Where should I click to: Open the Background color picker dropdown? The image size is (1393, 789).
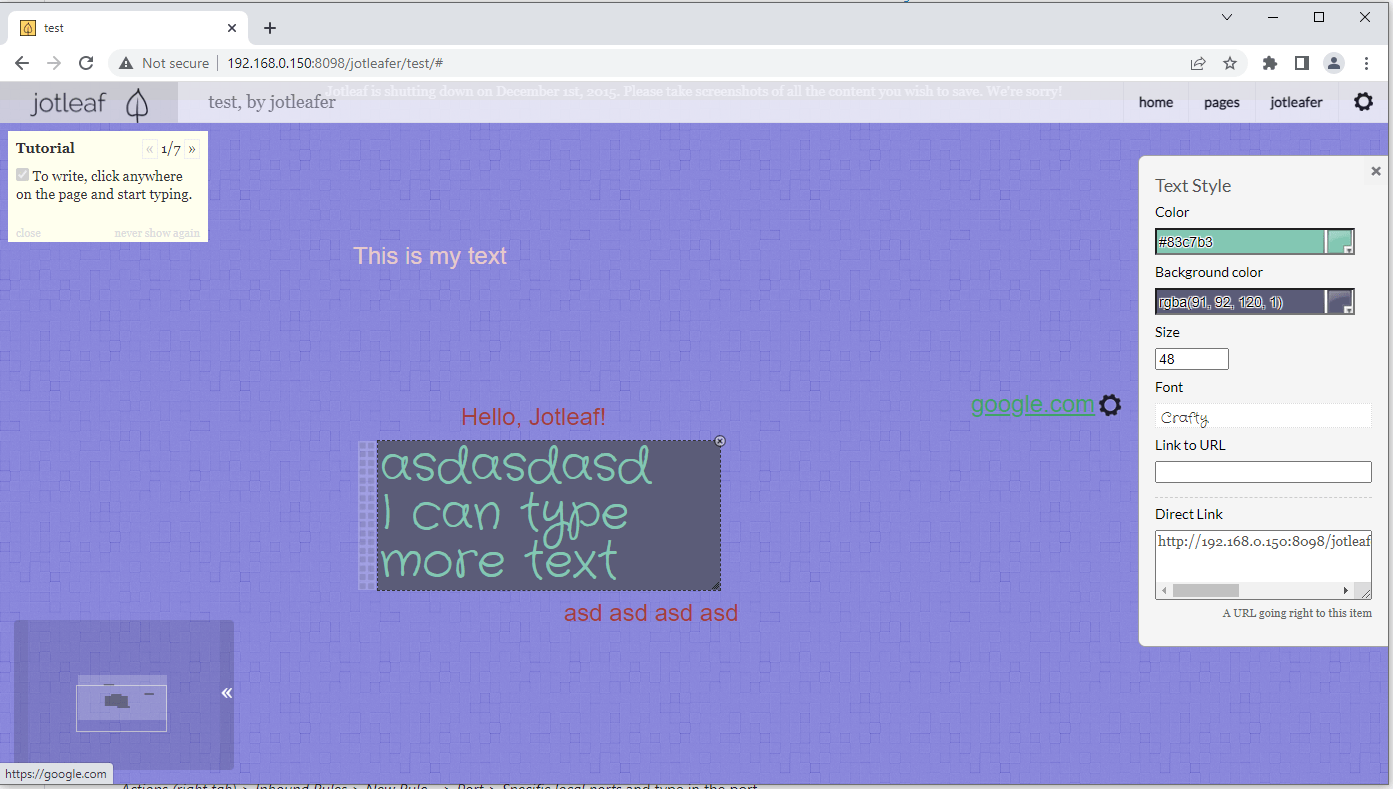coord(1340,301)
